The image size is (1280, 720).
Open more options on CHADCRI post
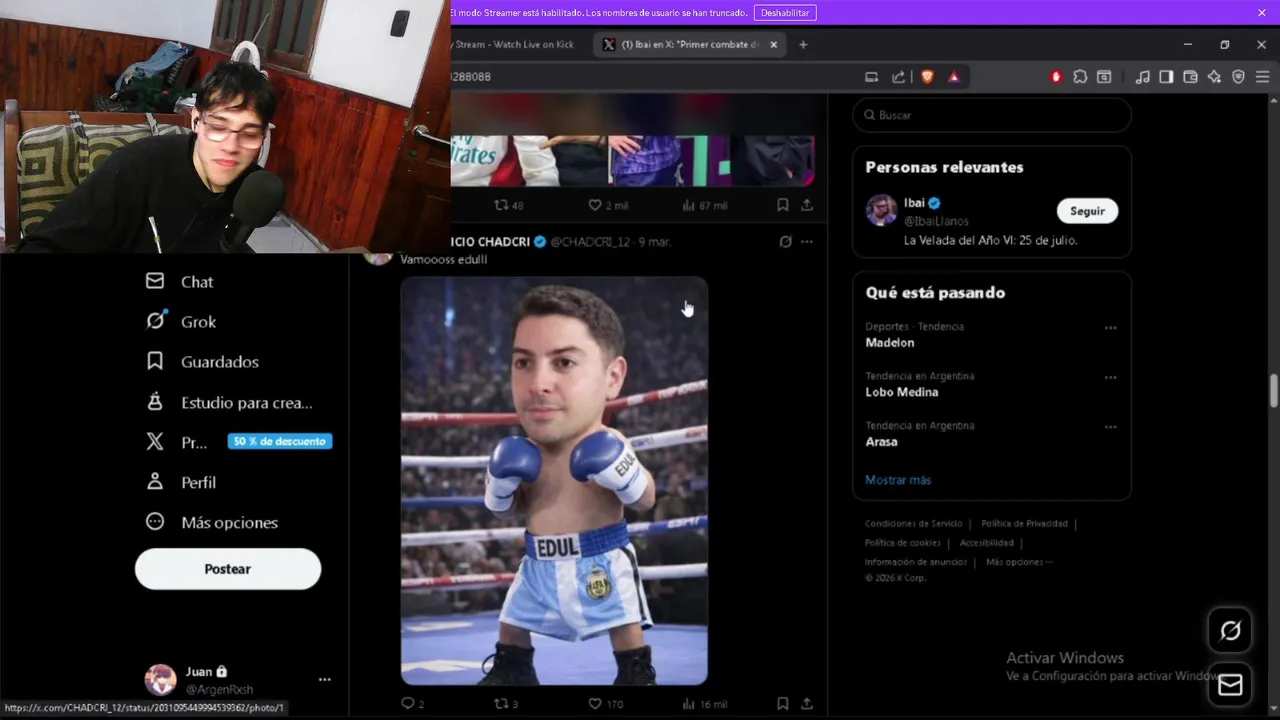(807, 242)
